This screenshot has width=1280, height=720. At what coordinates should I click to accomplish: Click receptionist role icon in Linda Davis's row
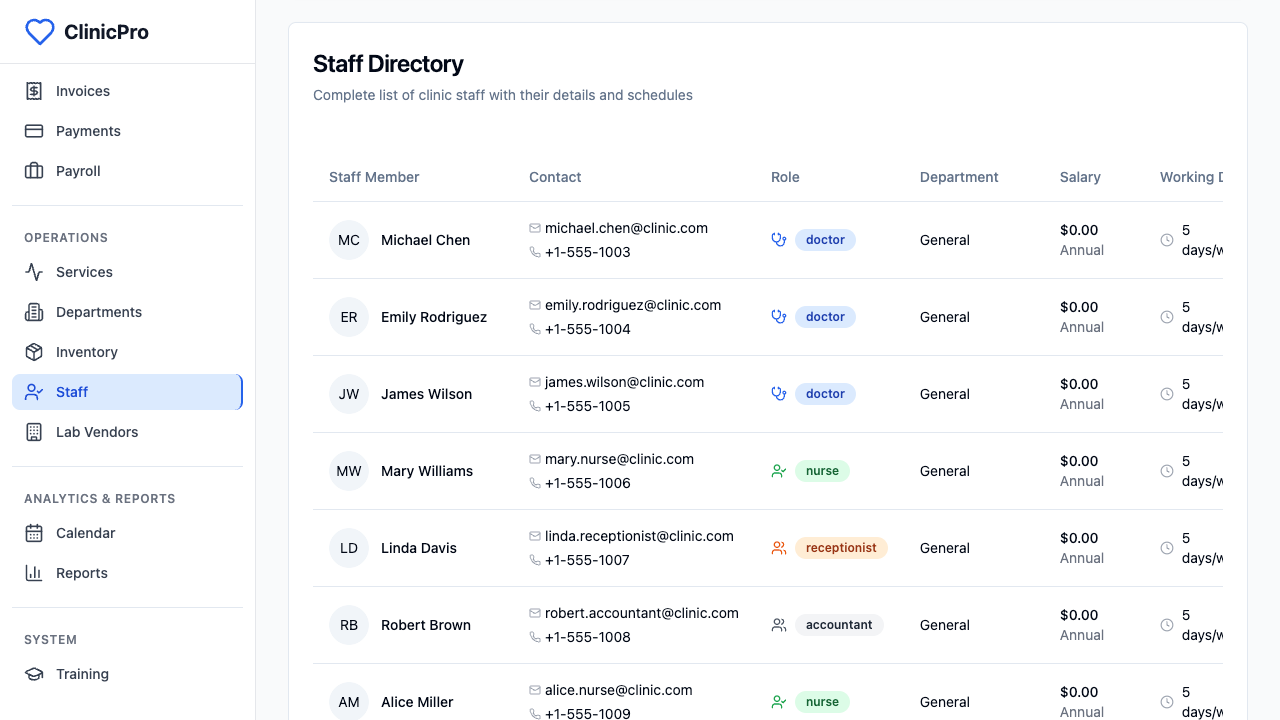pos(779,548)
